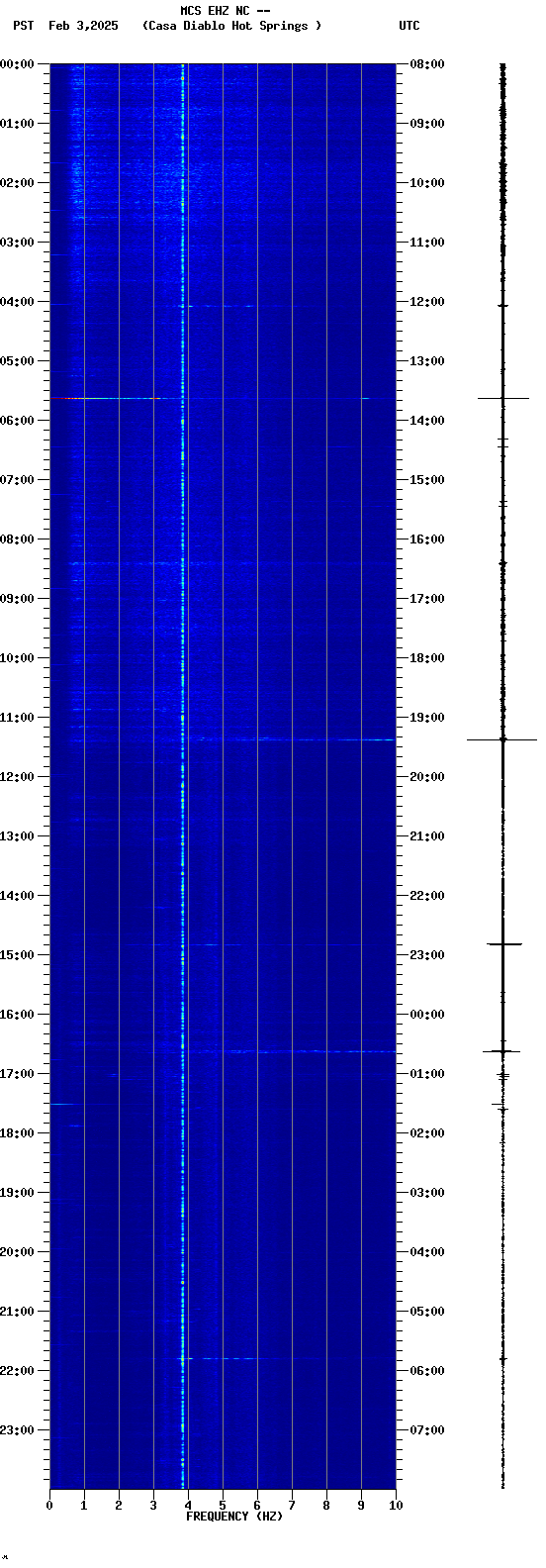Screen dimensions: 546x1568
Task: Click the seismogram spike near 13:40 UTC
Action: point(502,398)
